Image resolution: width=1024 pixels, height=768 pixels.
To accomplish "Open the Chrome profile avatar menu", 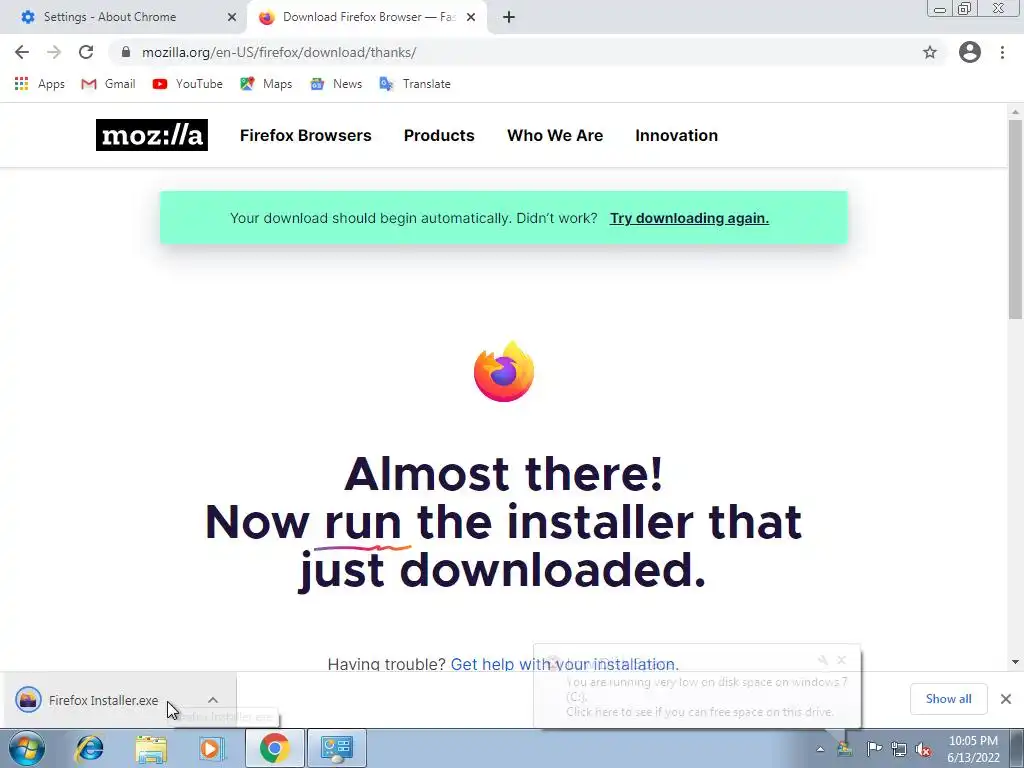I will (x=970, y=52).
